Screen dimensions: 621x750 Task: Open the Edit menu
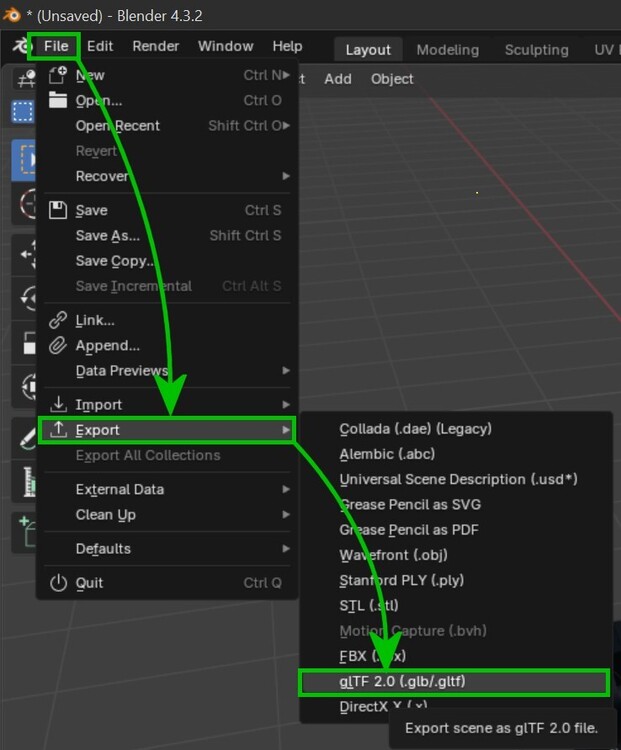click(99, 46)
